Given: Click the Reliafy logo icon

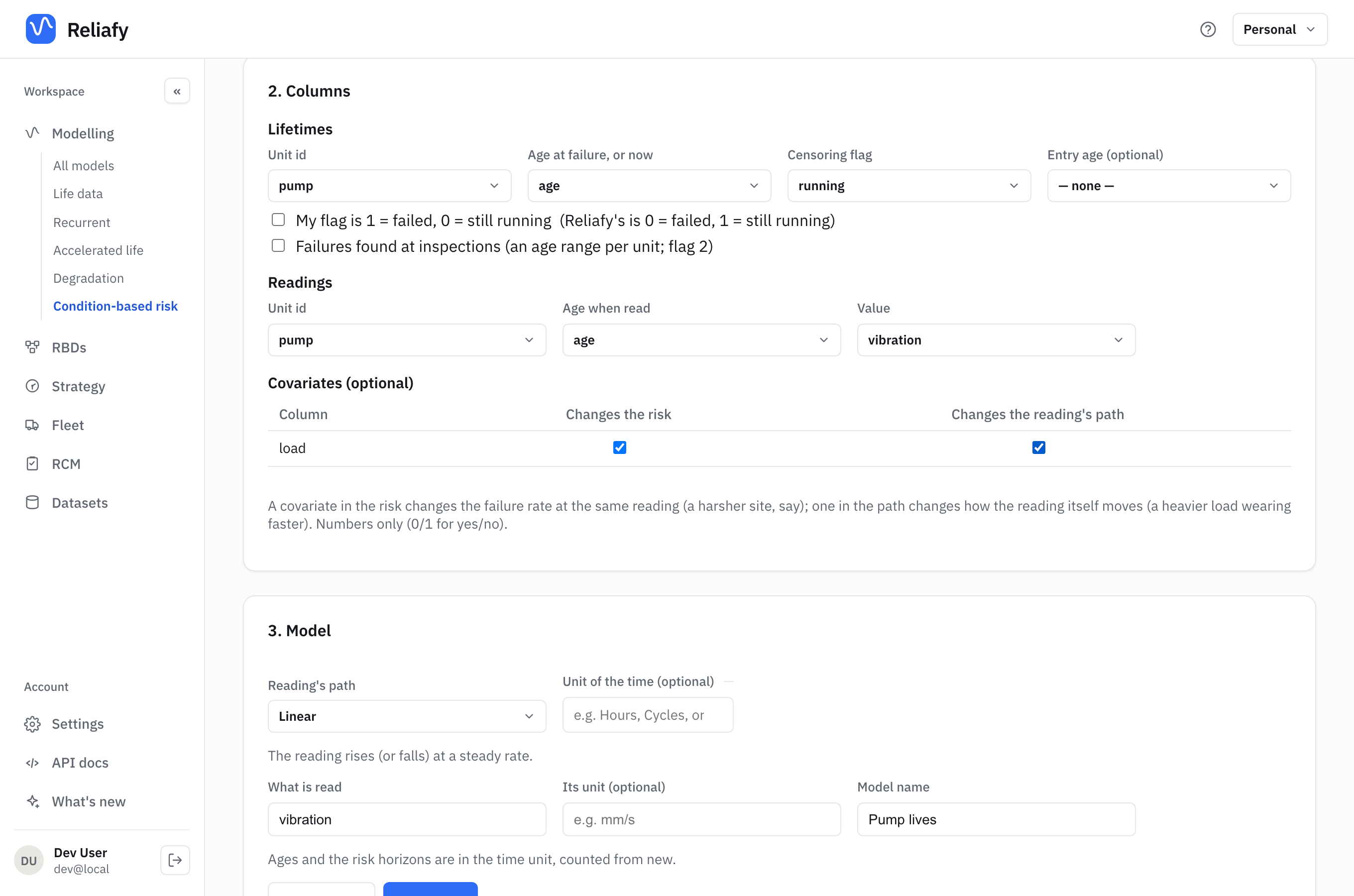Looking at the screenshot, I should click(40, 28).
